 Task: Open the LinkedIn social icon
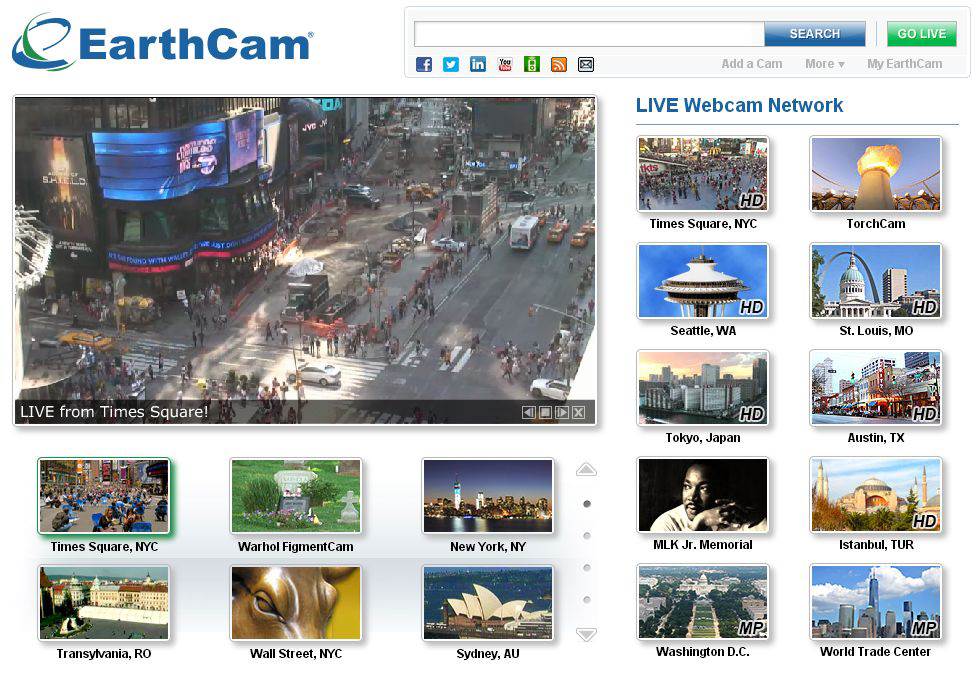[x=478, y=64]
